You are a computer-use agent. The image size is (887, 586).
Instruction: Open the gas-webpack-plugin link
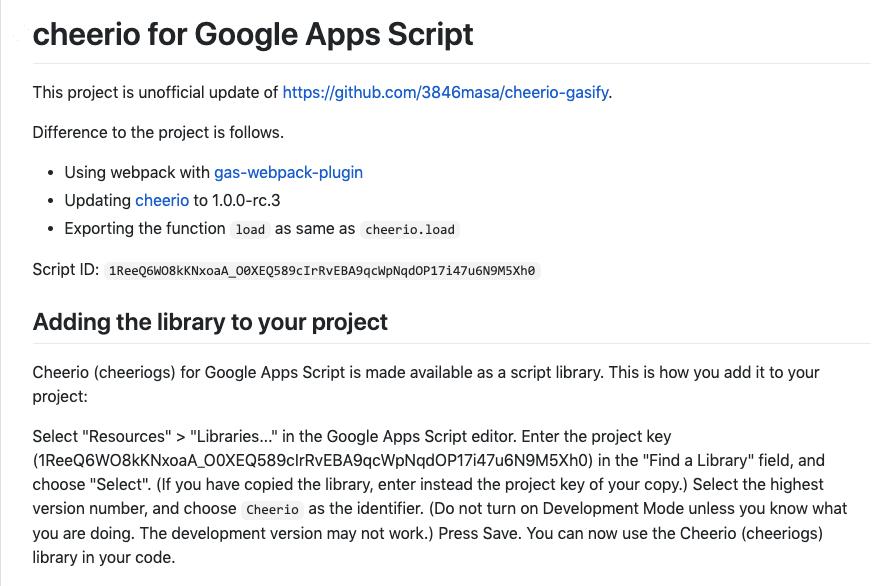[289, 173]
